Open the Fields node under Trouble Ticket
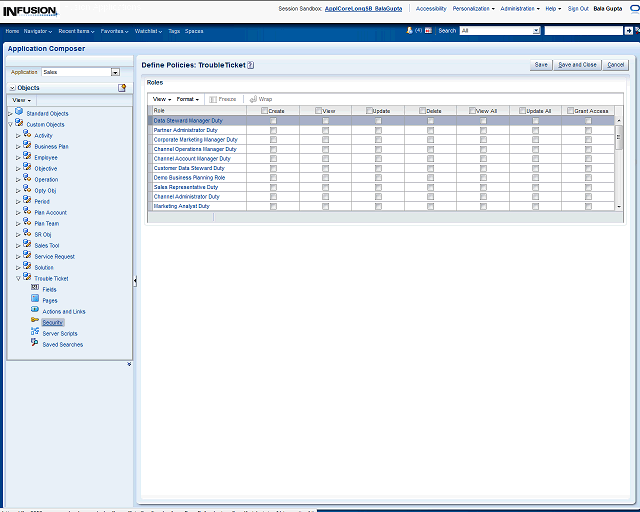The height and width of the screenshot is (512, 640). point(49,289)
